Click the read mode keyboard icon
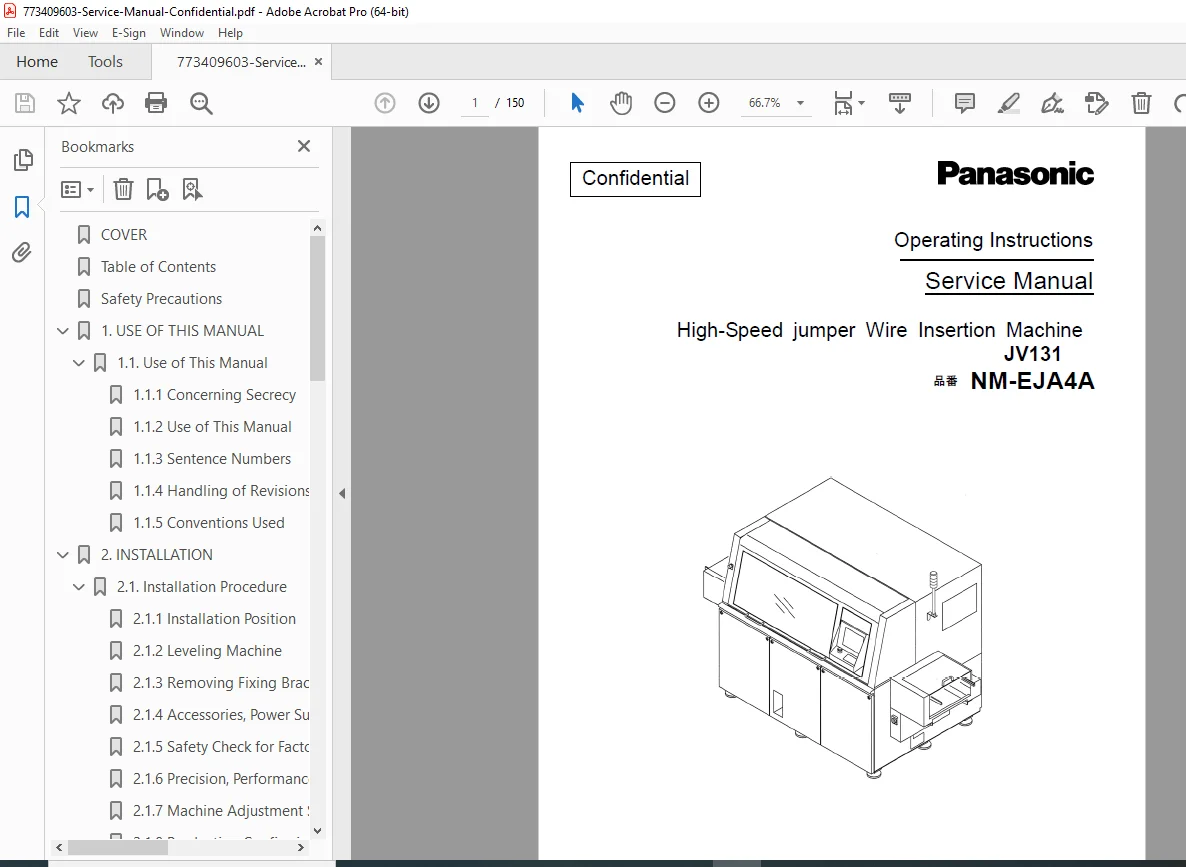This screenshot has width=1186, height=867. tap(899, 103)
